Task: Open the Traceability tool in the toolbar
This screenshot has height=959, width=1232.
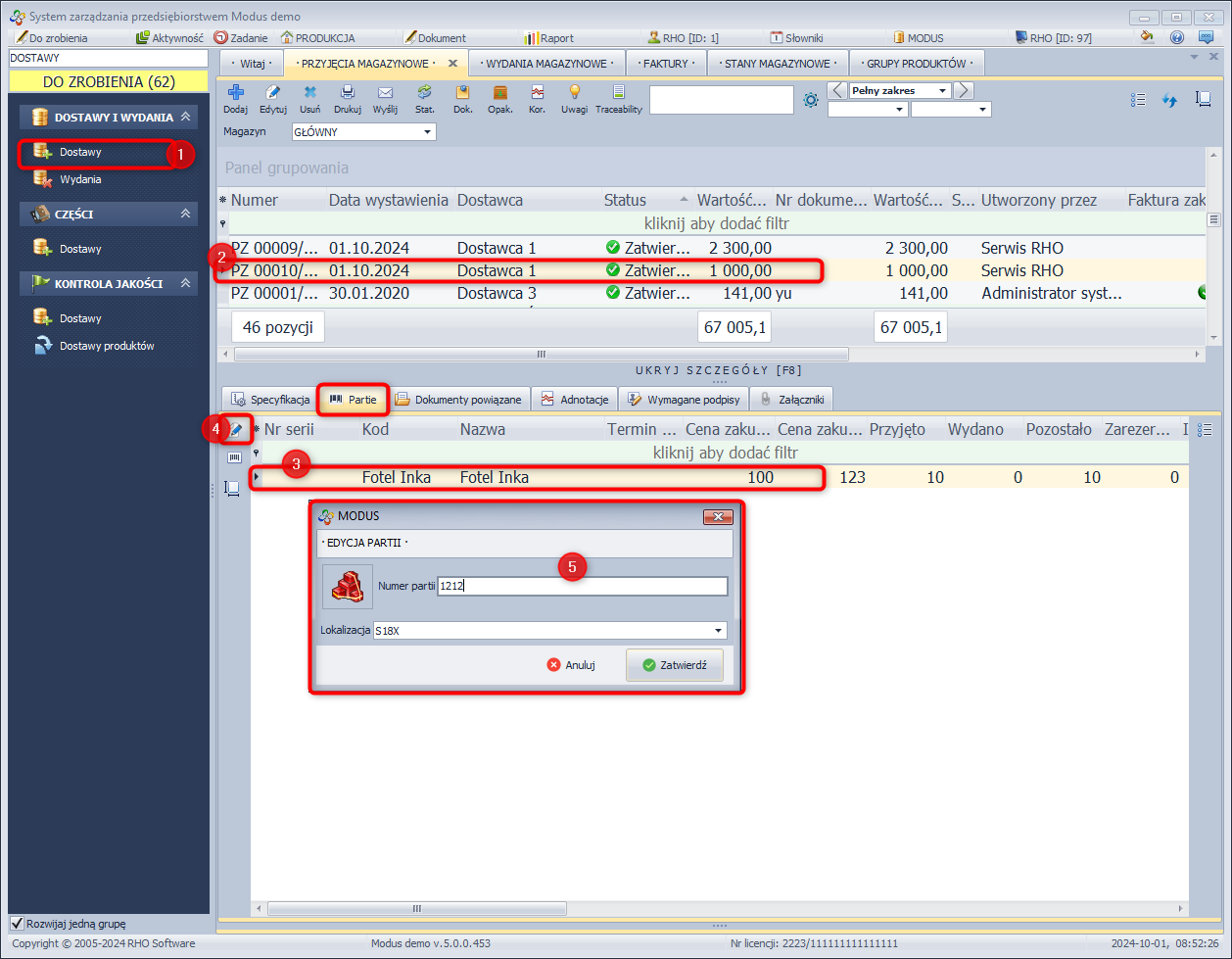Action: [x=618, y=93]
